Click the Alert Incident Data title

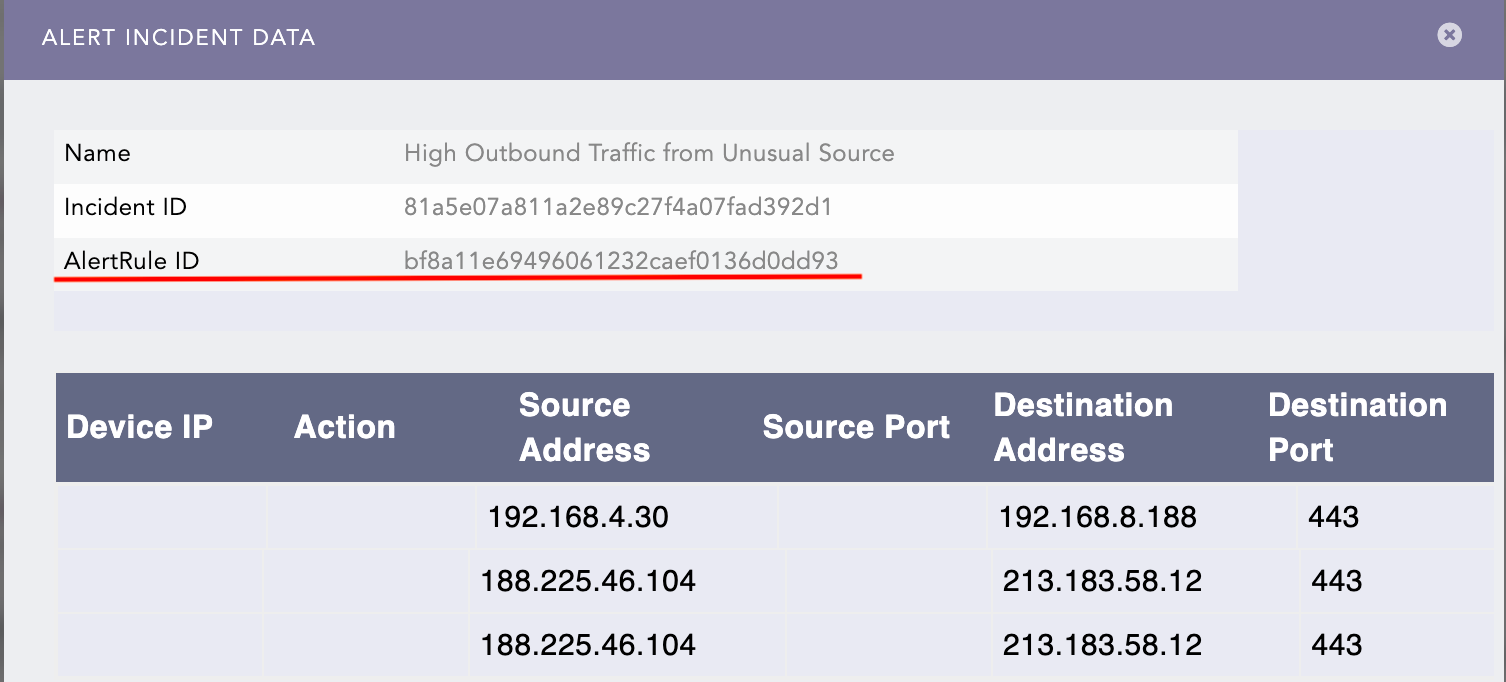coord(178,38)
